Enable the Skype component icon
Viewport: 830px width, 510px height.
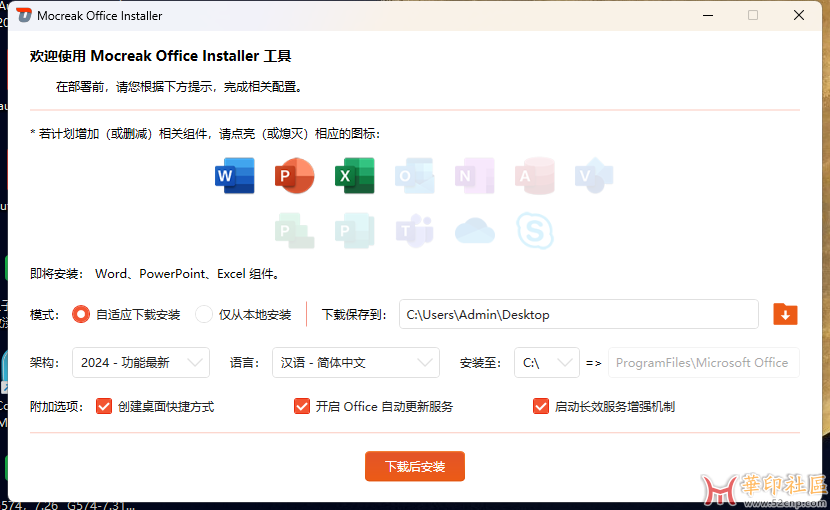click(535, 231)
